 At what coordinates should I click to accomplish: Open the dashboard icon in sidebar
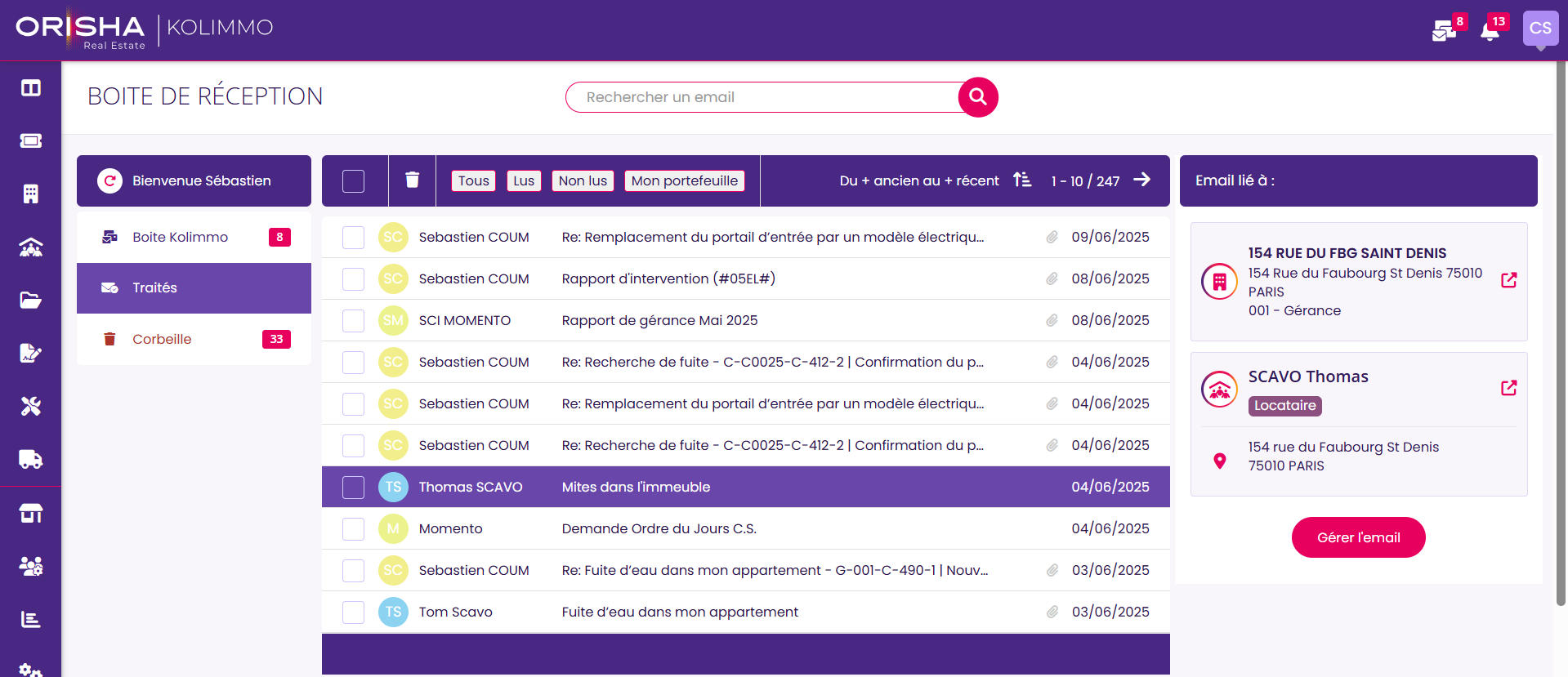31,88
